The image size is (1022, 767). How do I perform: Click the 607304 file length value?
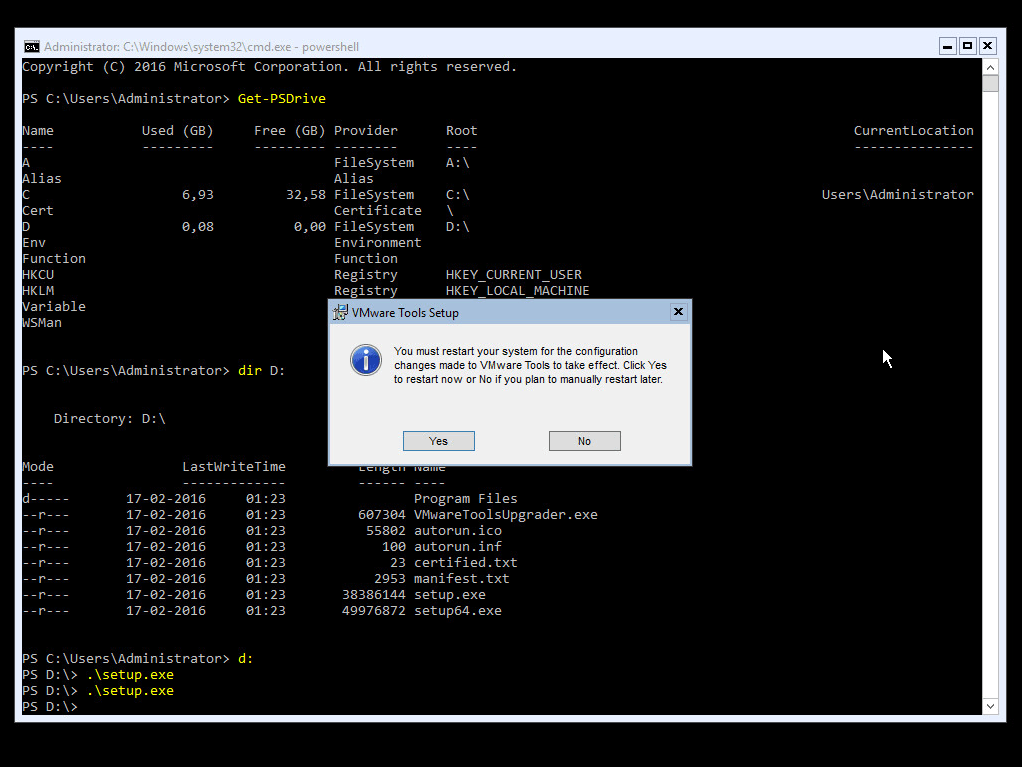[x=382, y=515]
